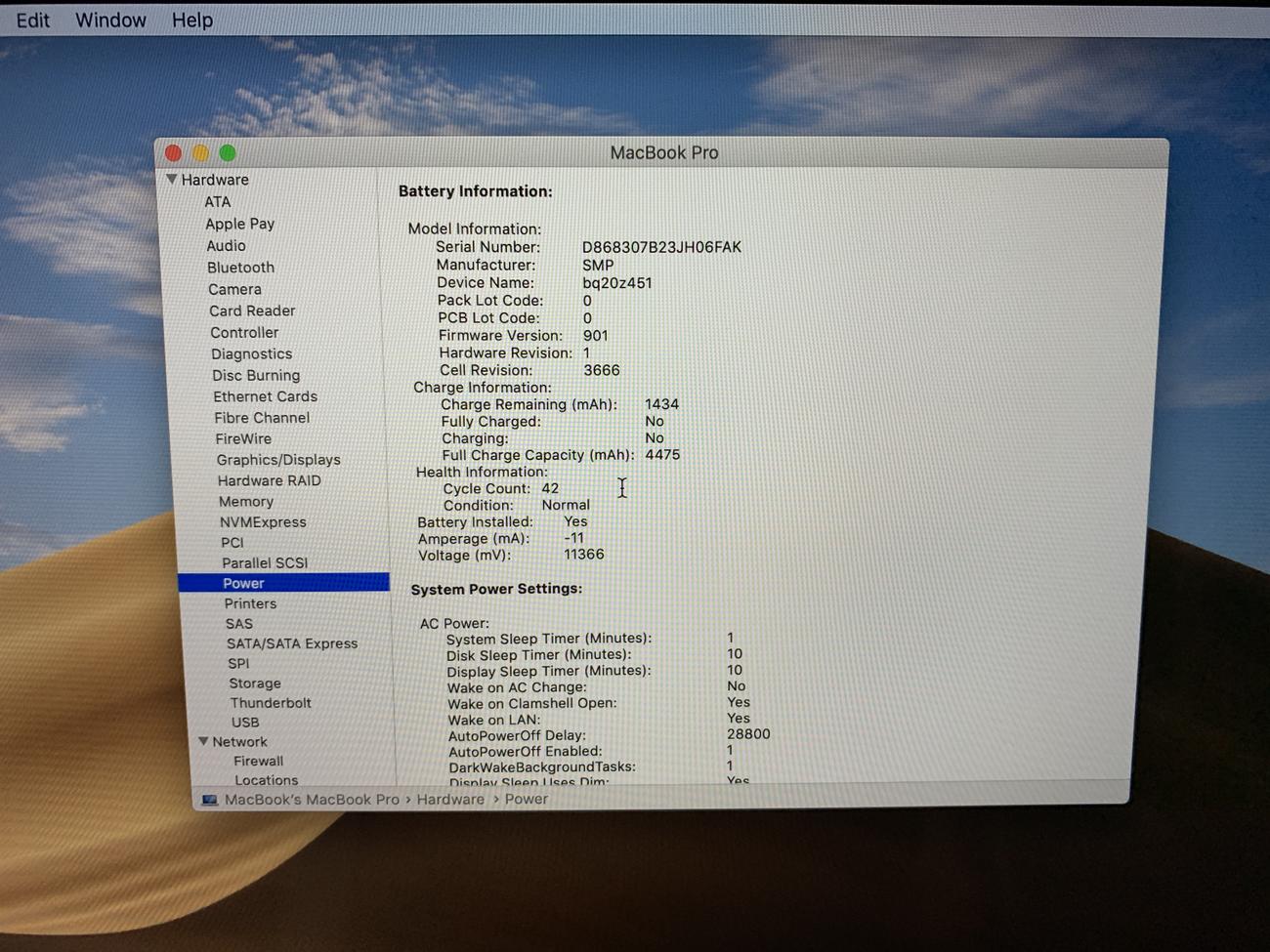Click the battery serial number D868307B23JH06FAK
Screen dimensions: 1270x952
coord(661,247)
